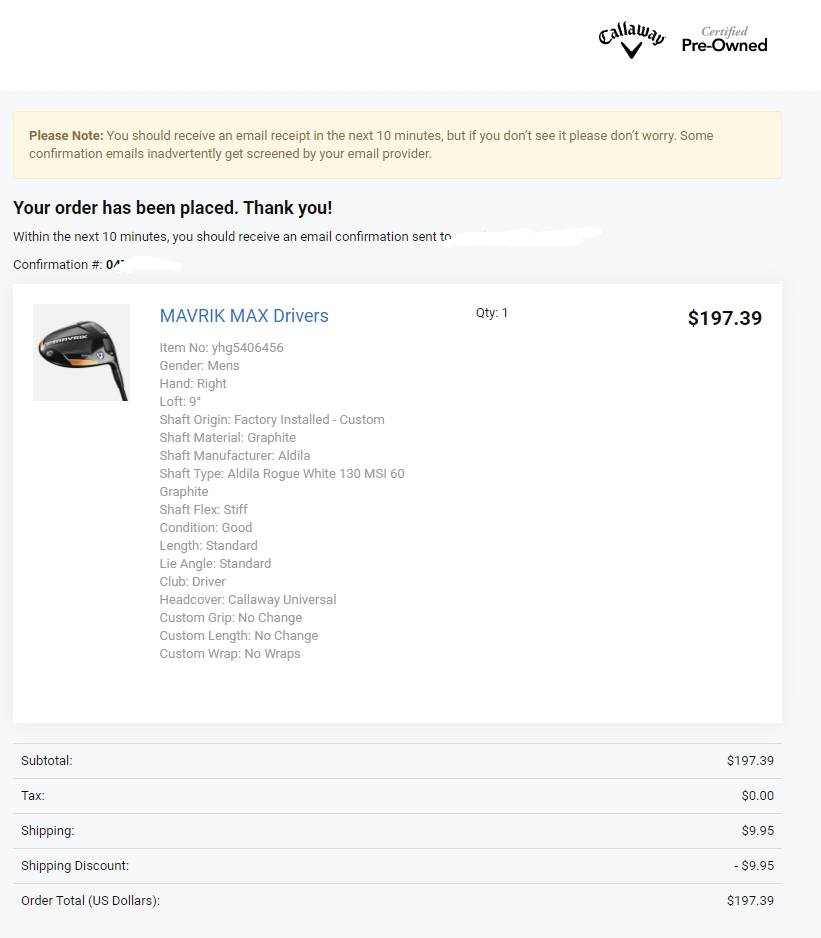Click the Certified Pre-Owned logo
821x938 pixels.
pyautogui.click(x=724, y=40)
